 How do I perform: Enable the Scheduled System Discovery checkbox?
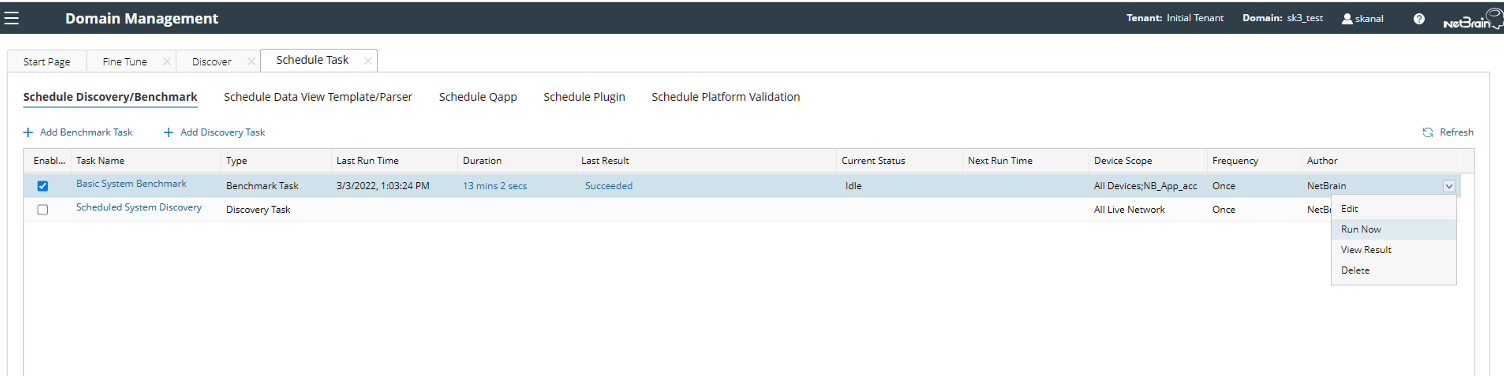pyautogui.click(x=42, y=210)
